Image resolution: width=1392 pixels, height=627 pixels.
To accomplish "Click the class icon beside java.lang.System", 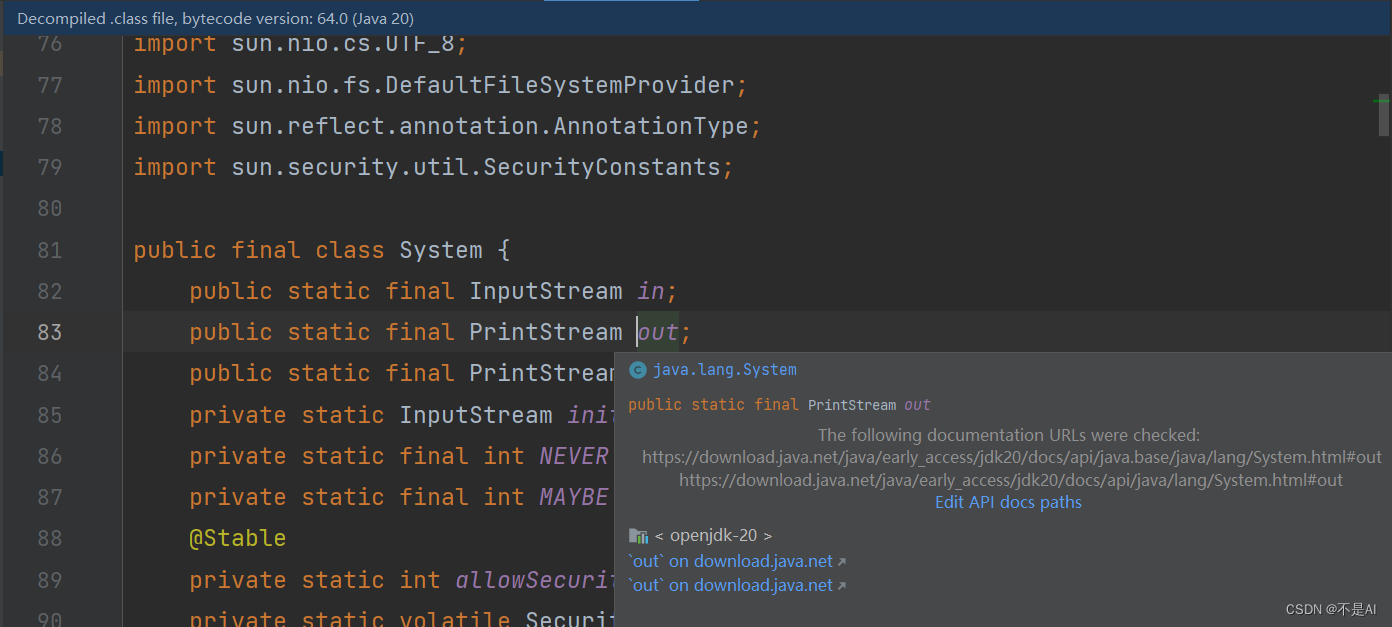I will coord(637,369).
